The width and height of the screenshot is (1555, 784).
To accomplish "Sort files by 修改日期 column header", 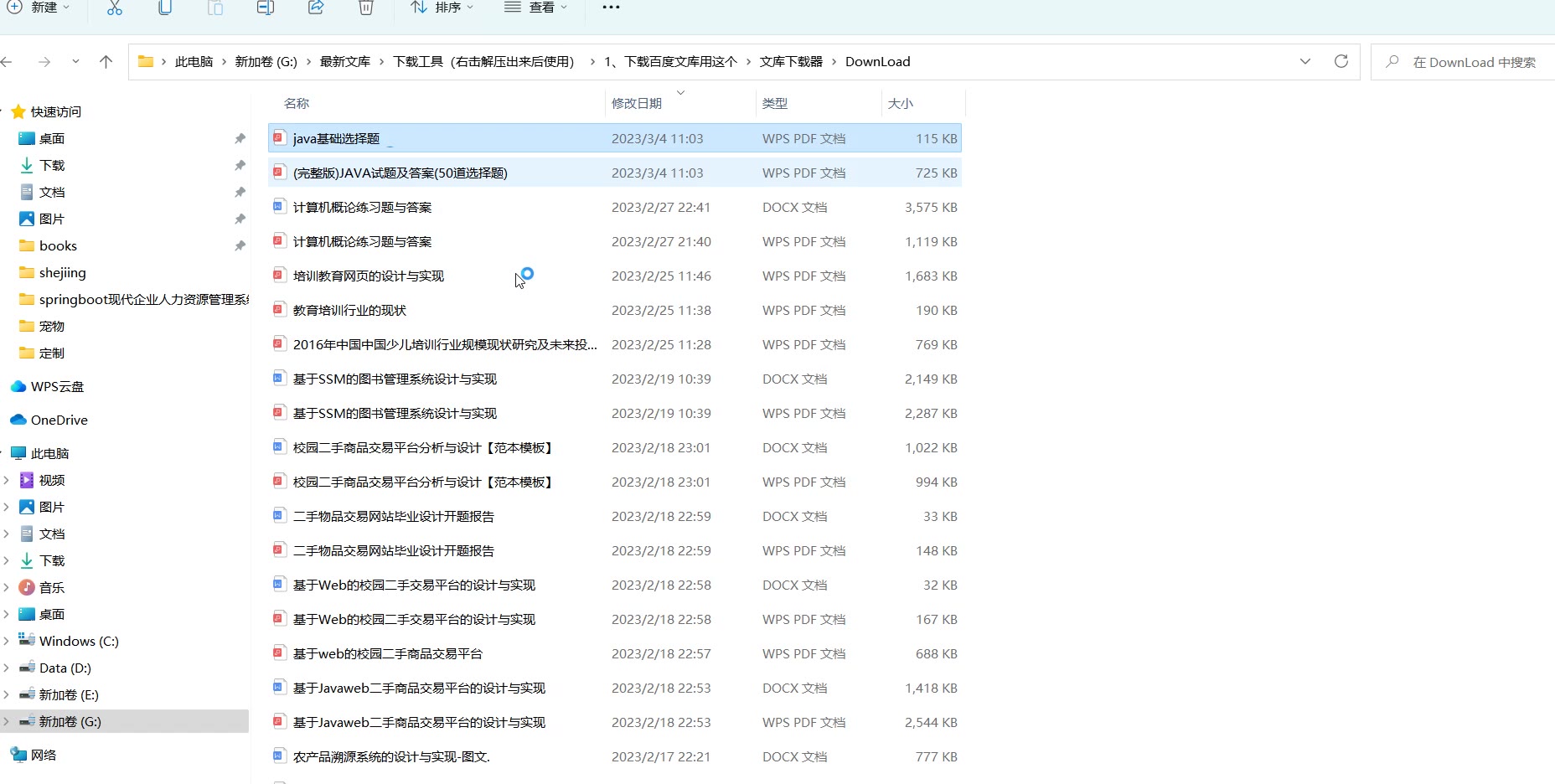I will tap(637, 103).
